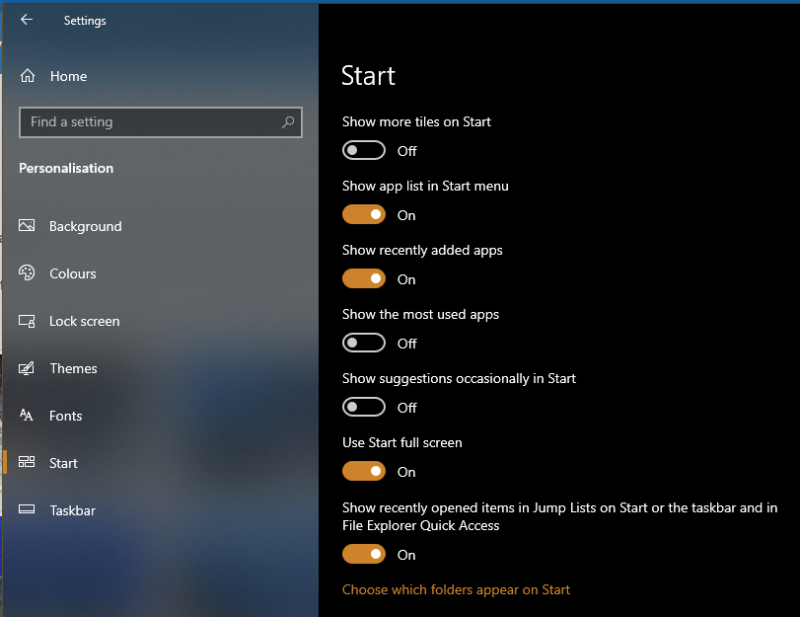Viewport: 800px width, 617px height.
Task: Focus the Find a setting search box
Action: click(x=150, y=122)
